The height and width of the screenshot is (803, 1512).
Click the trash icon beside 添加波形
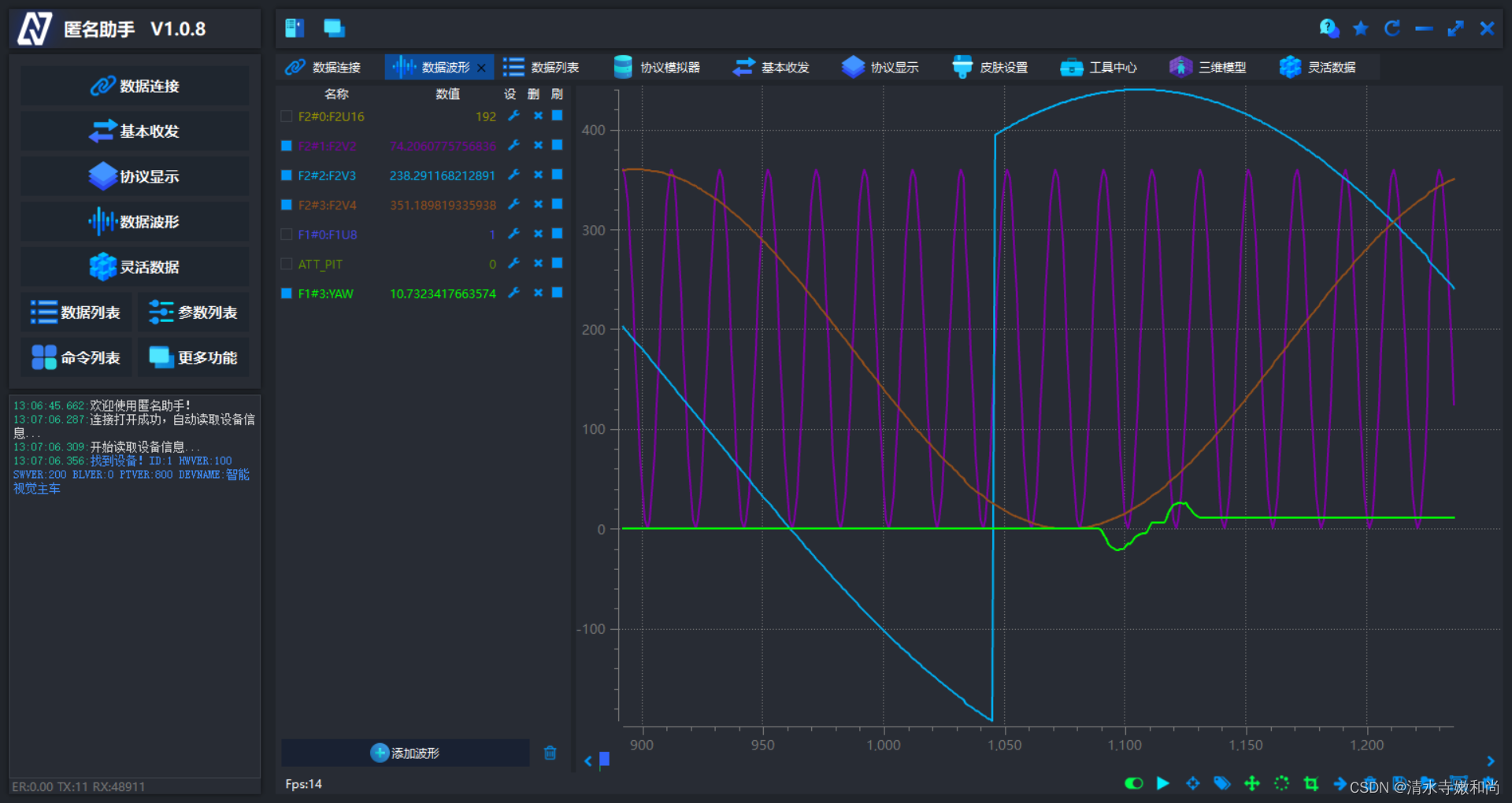[550, 753]
